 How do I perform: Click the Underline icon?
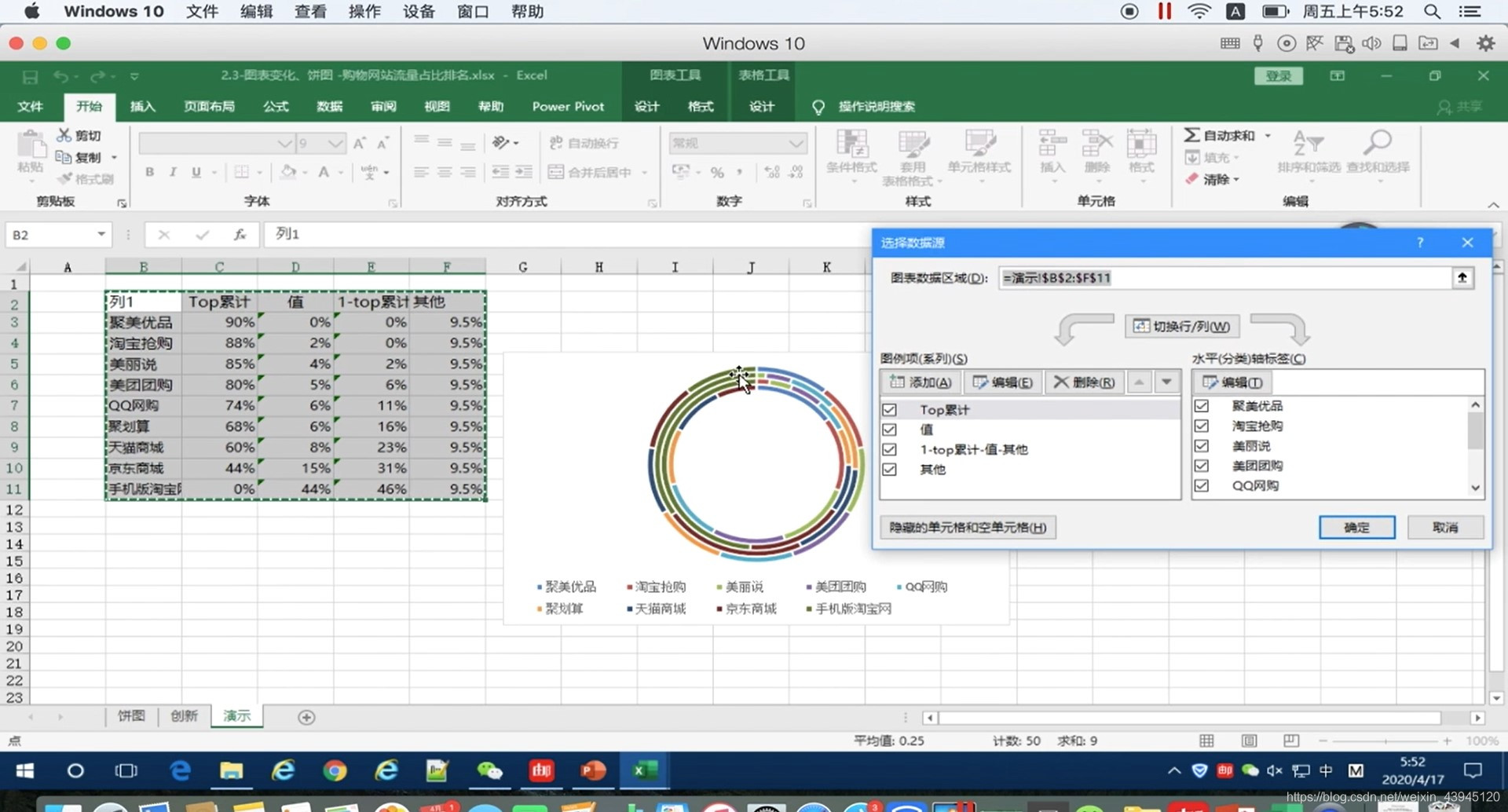pyautogui.click(x=196, y=172)
